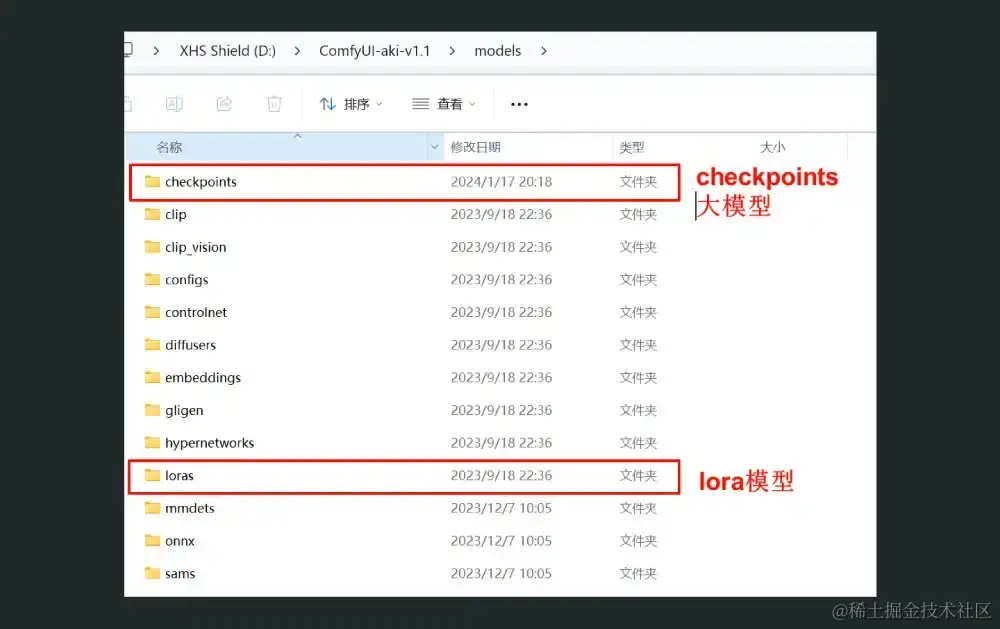The height and width of the screenshot is (629, 1000).
Task: Click the embeddings folder icon
Action: coord(152,377)
